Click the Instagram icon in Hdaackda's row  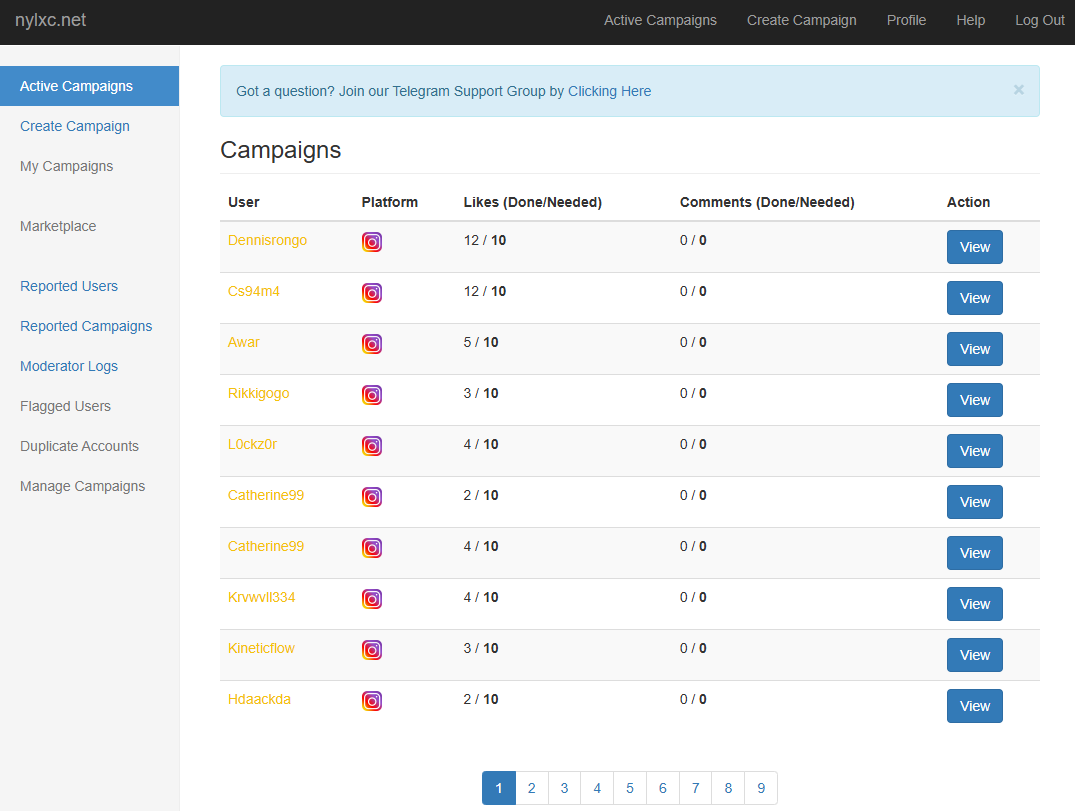pos(372,701)
